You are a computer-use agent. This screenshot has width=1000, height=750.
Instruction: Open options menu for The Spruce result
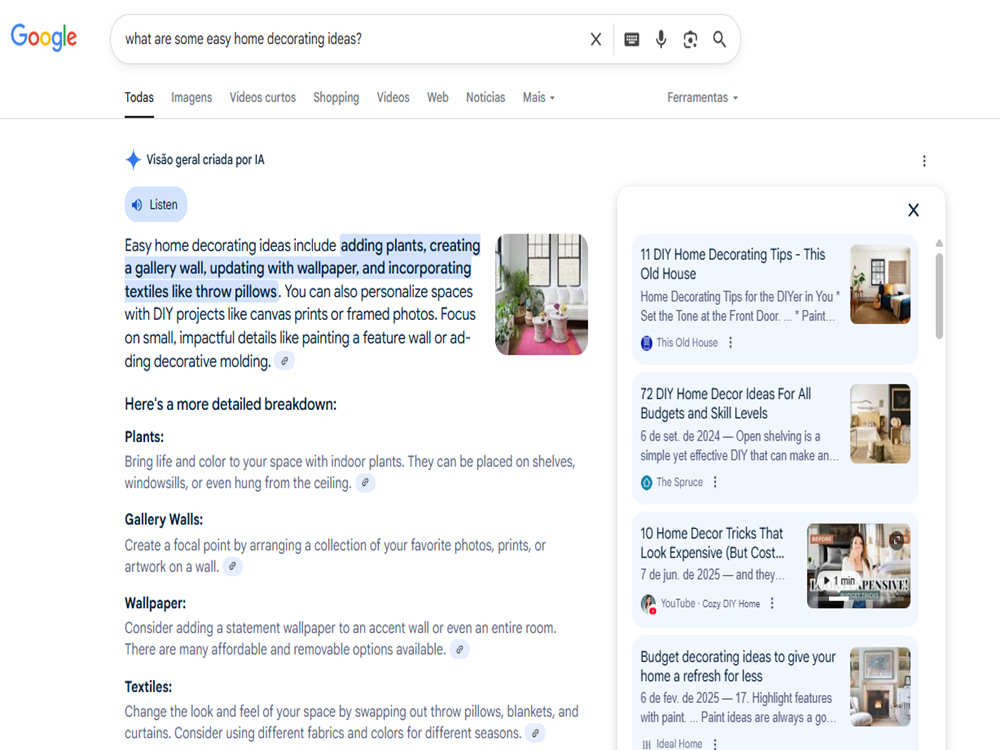point(715,482)
